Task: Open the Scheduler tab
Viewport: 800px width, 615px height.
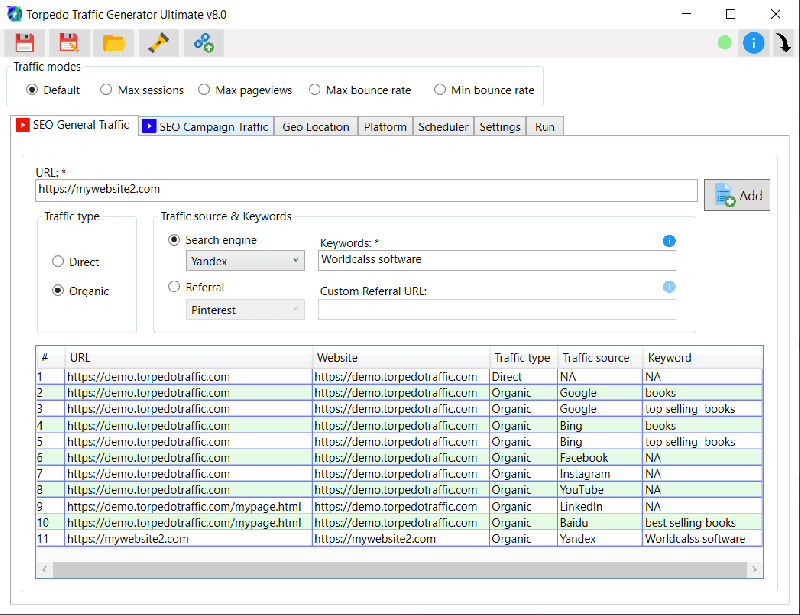Action: (443, 127)
